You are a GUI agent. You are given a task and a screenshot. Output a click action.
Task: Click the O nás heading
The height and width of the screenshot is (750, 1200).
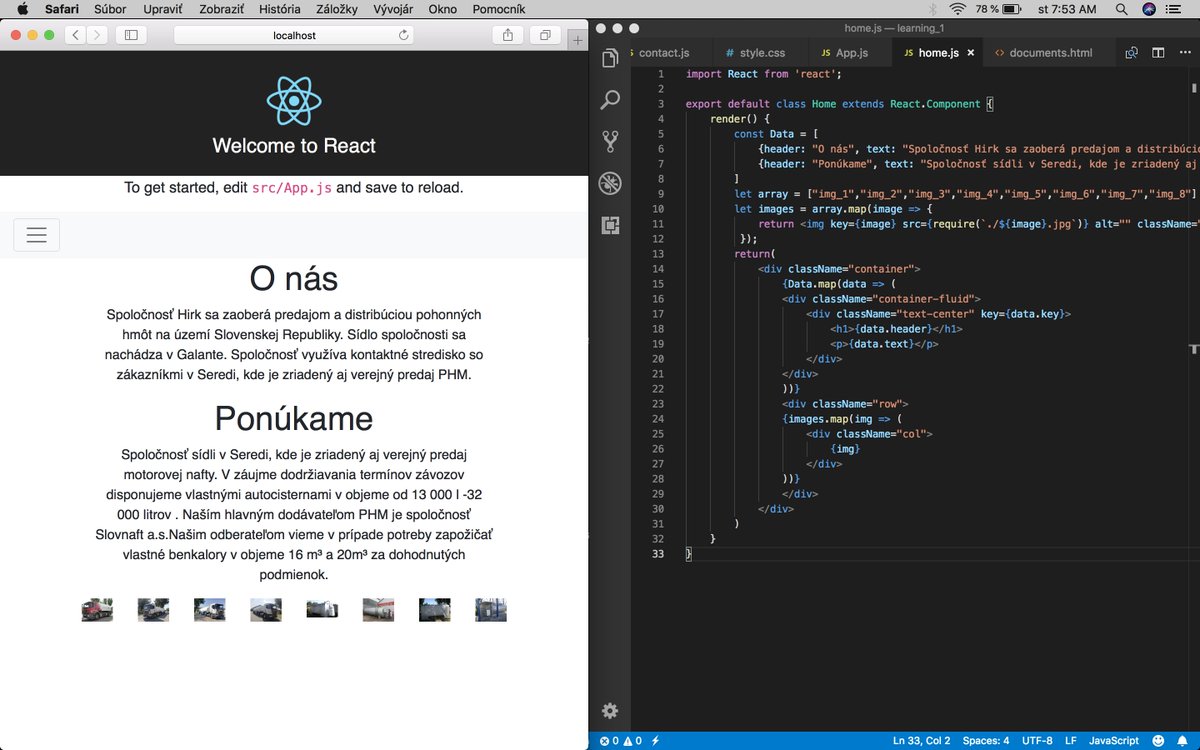(294, 279)
